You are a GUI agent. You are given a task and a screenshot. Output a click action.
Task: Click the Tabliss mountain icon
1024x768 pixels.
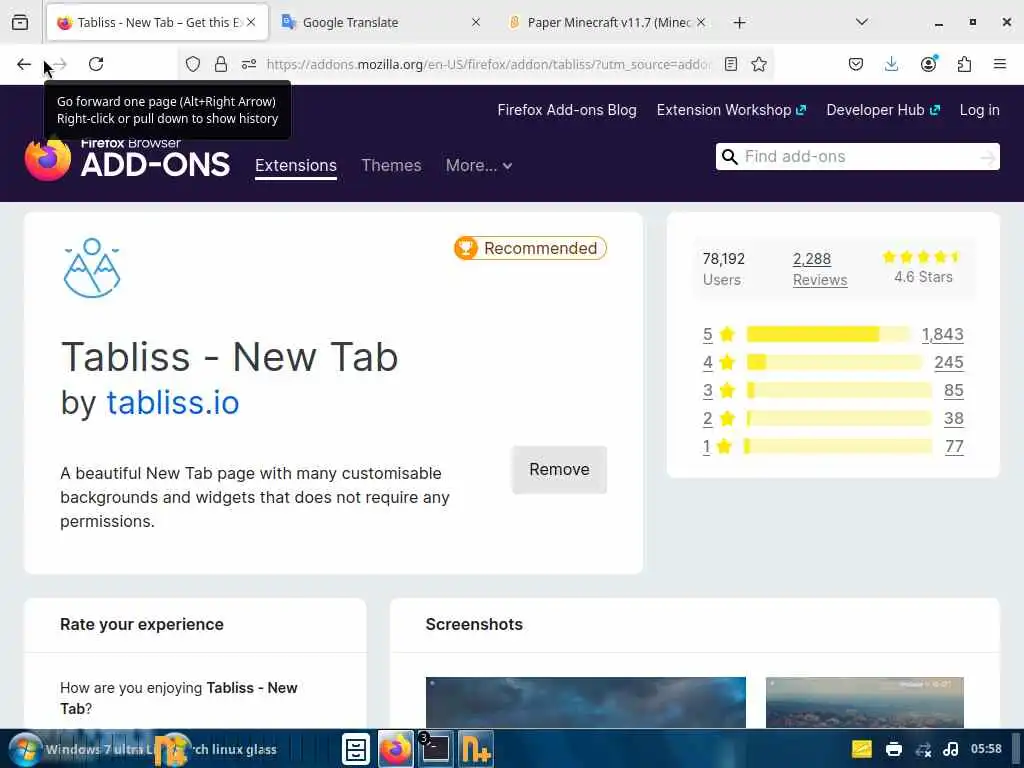(92, 268)
